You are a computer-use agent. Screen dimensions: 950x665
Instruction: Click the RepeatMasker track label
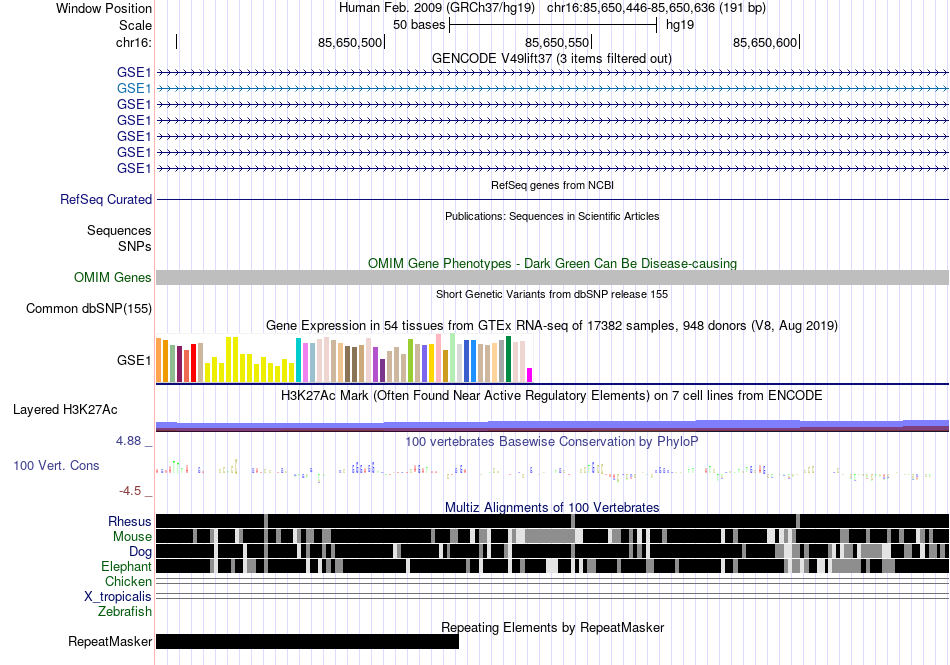110,641
